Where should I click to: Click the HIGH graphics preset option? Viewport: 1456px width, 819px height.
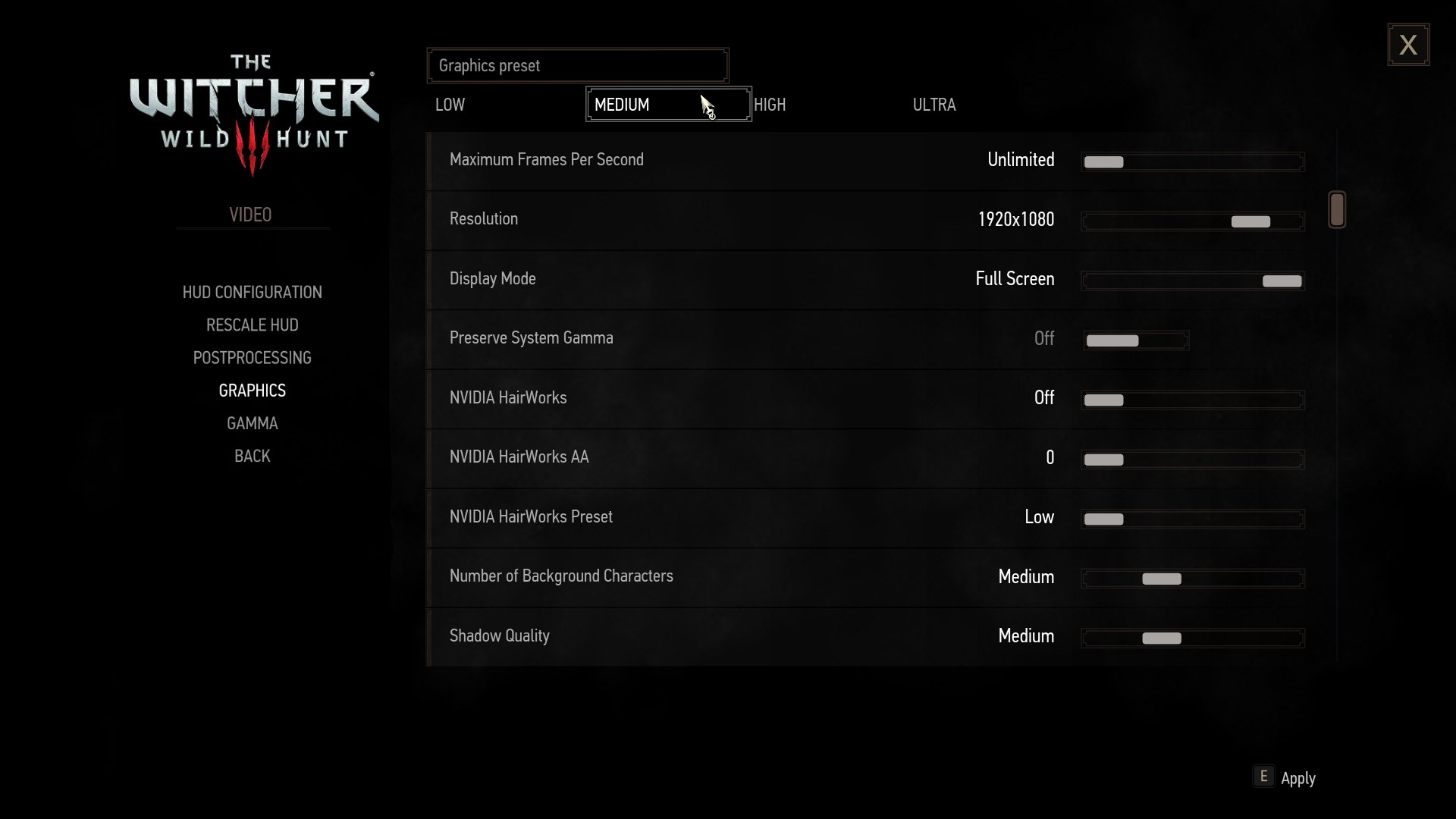click(x=769, y=104)
